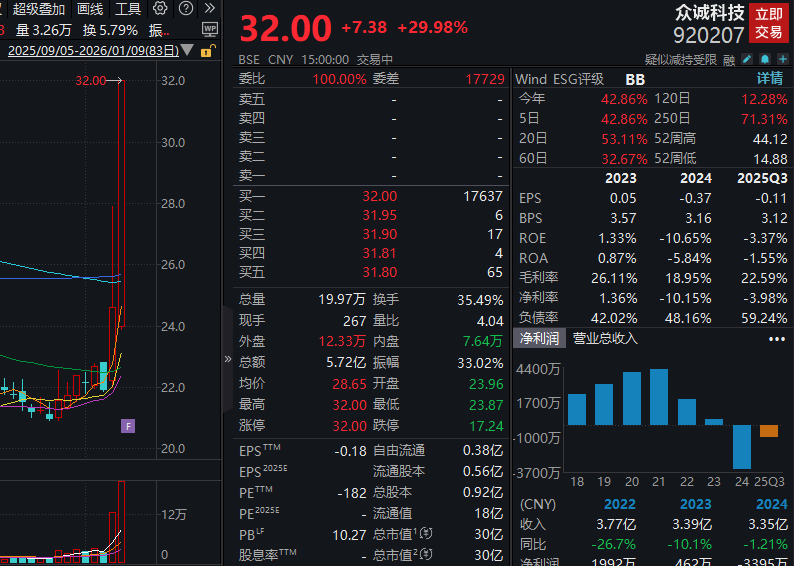Click the date range 2025/09/05-2026/01/09 link
The image size is (794, 566).
pyautogui.click(x=93, y=51)
